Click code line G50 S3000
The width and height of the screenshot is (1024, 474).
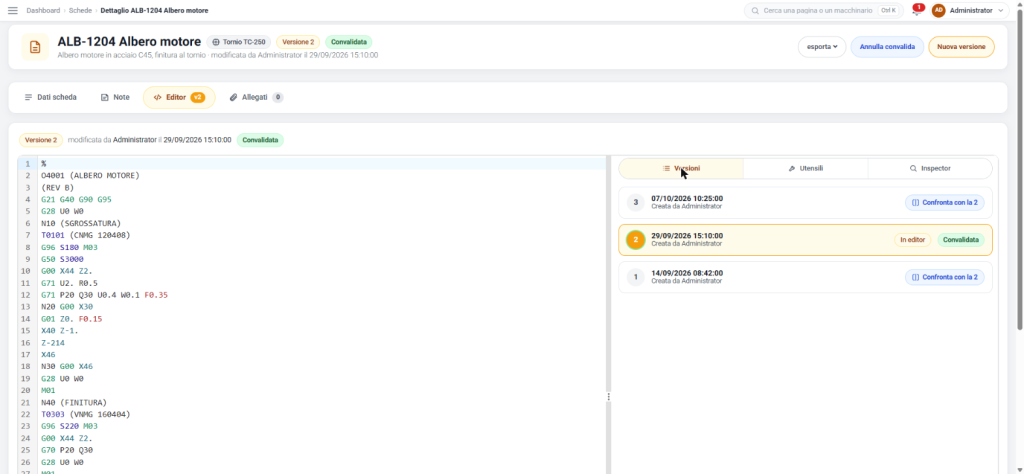coord(62,259)
